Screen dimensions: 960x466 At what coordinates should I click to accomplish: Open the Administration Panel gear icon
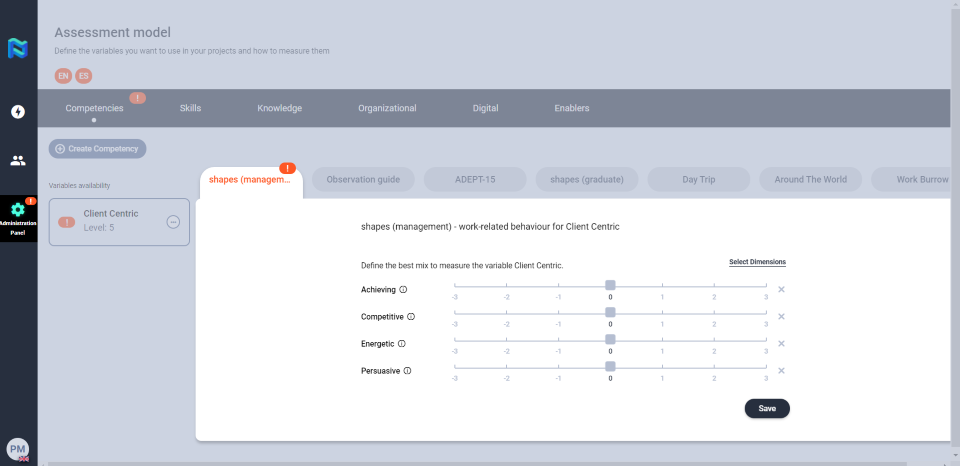coord(18,209)
